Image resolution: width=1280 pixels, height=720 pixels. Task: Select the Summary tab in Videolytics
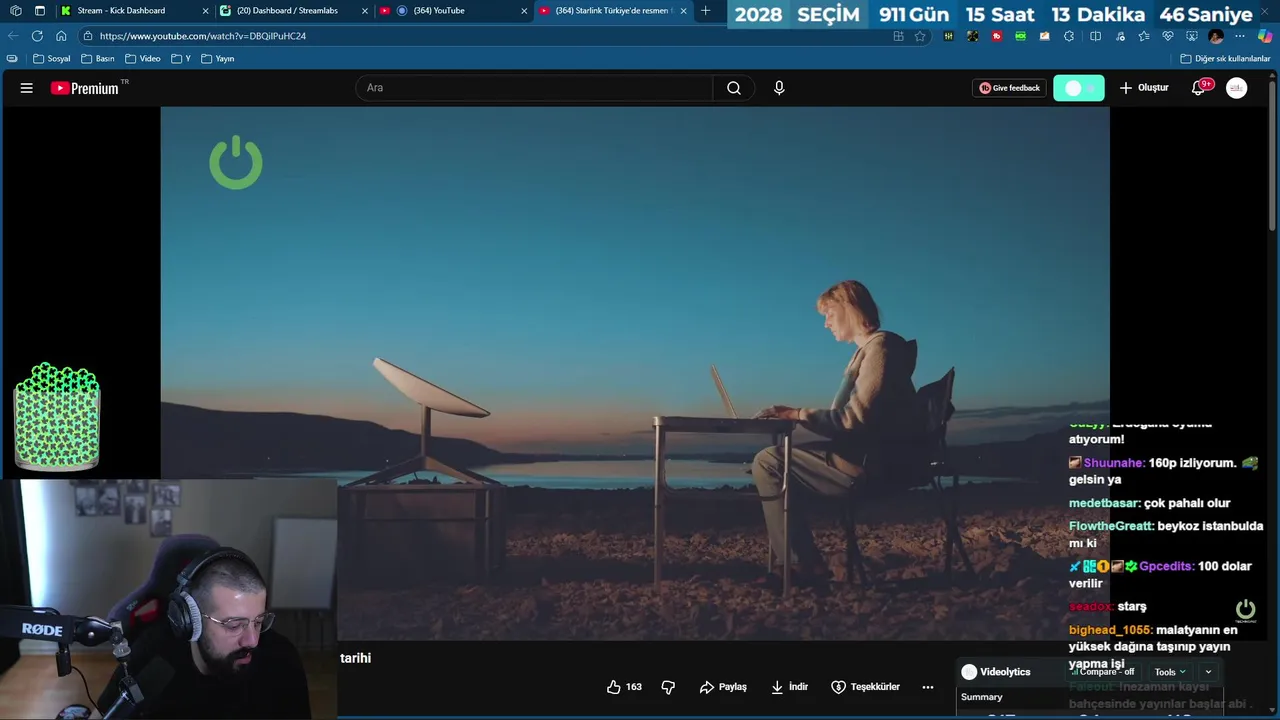coord(981,697)
